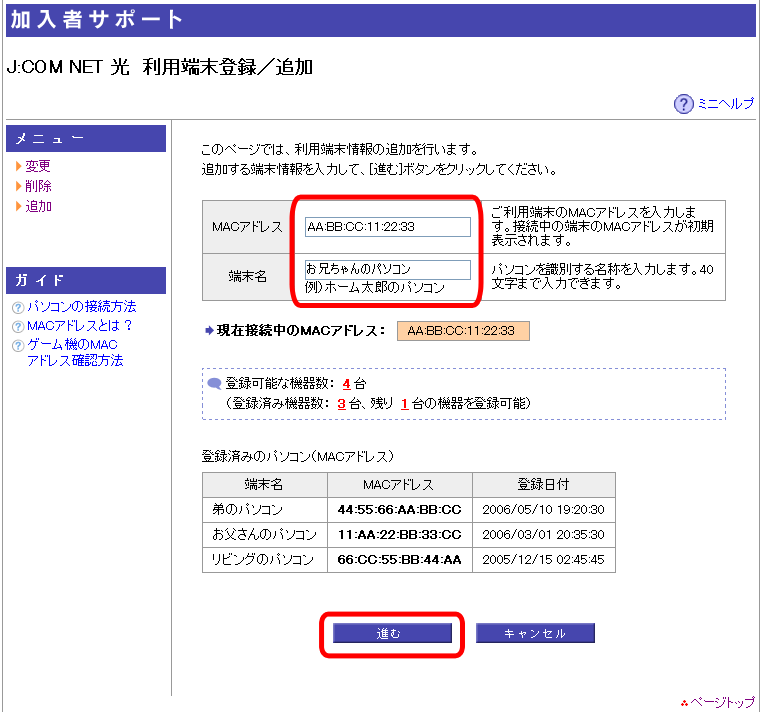Select MAC address 66:CC:55:BB:44:AA cell
The height and width of the screenshot is (712, 762).
[399, 560]
